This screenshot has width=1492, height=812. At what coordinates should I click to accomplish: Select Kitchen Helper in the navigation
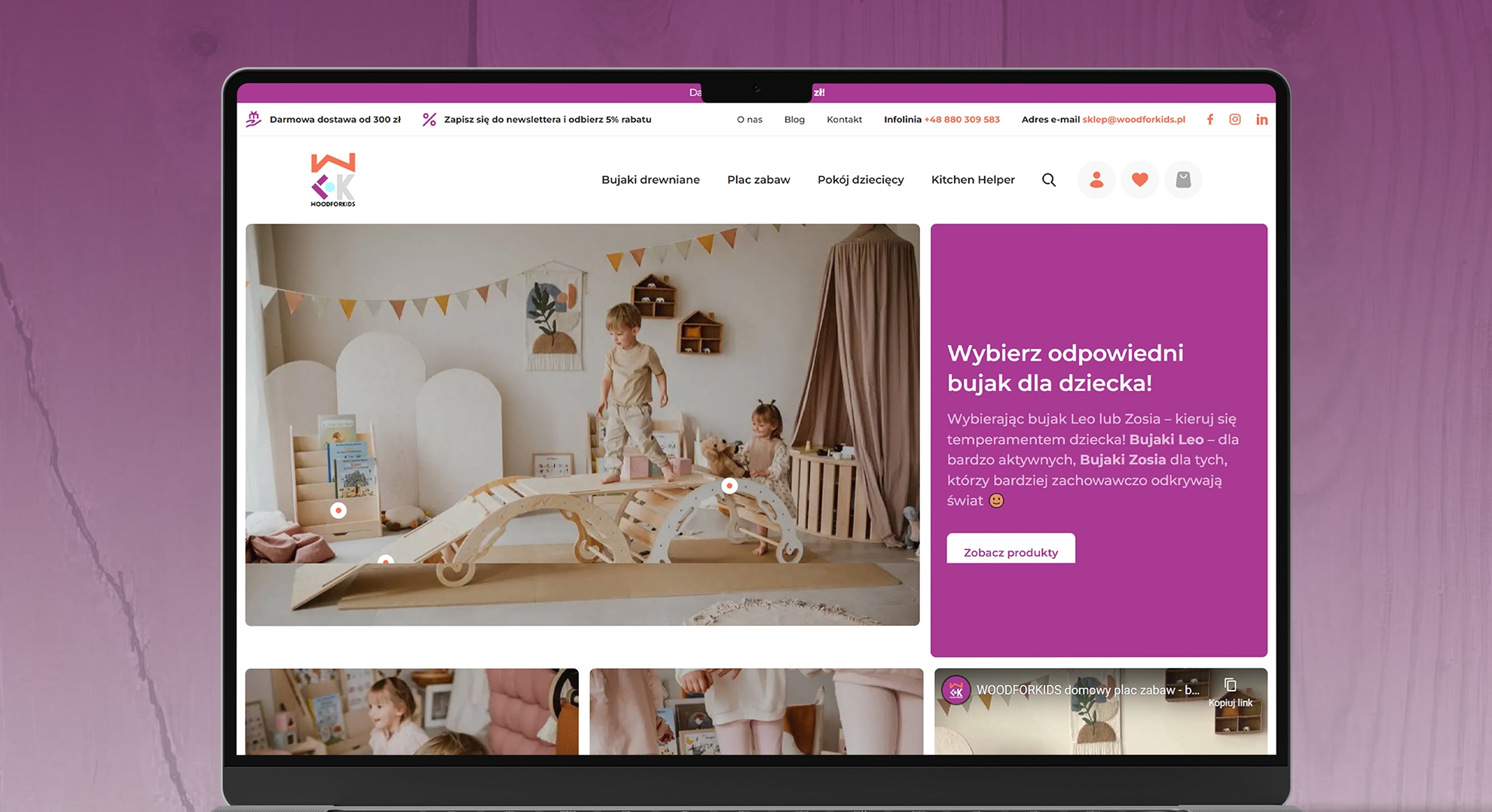(x=973, y=180)
